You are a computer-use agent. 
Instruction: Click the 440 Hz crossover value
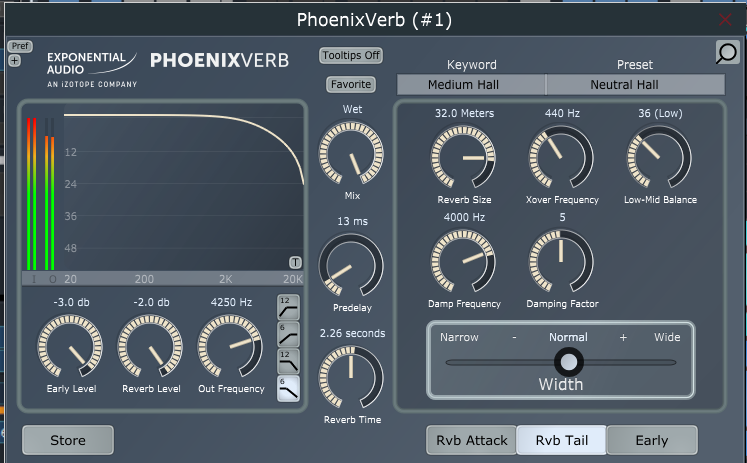[x=563, y=113]
